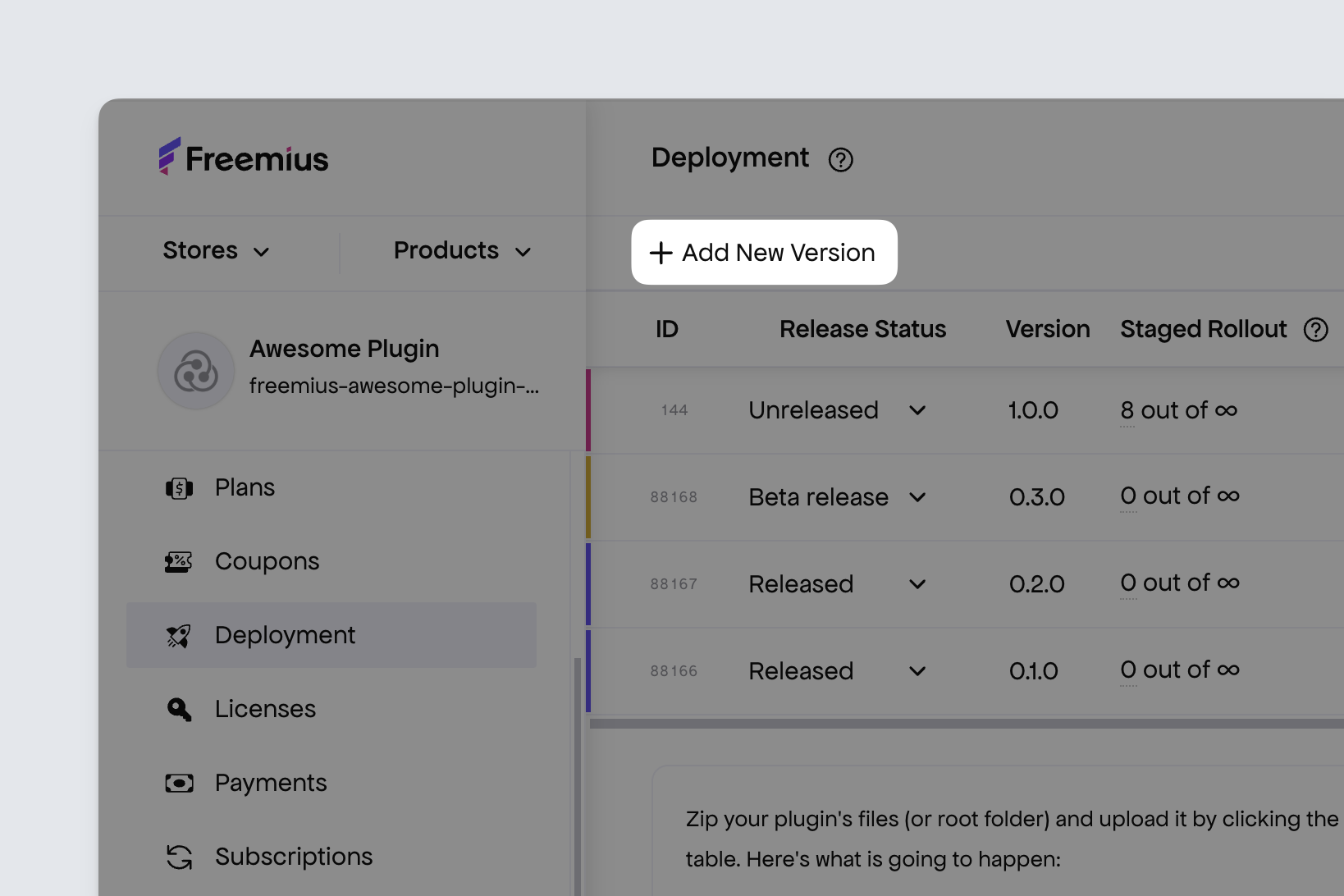The width and height of the screenshot is (1344, 896).
Task: Click the Add New Version button
Action: [764, 252]
